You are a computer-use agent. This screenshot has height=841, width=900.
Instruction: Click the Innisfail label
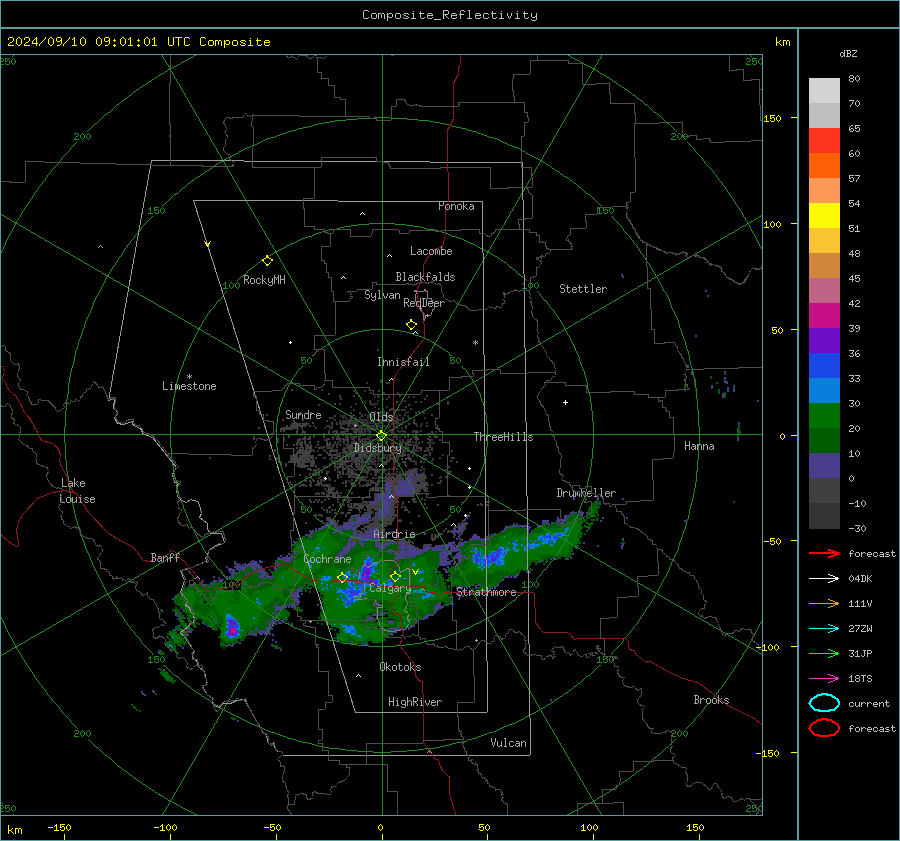click(x=403, y=362)
